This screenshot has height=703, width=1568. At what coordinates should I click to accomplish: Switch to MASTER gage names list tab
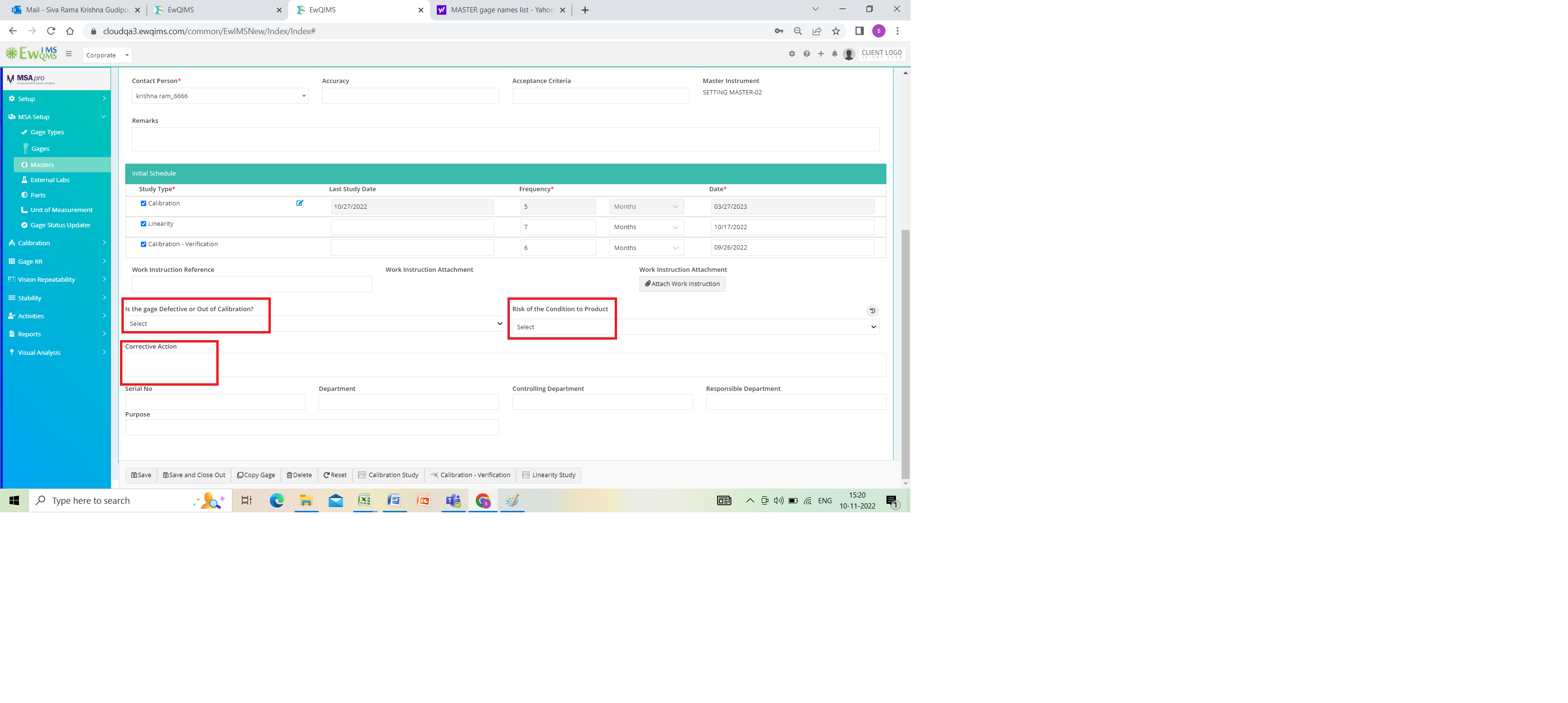click(x=500, y=10)
